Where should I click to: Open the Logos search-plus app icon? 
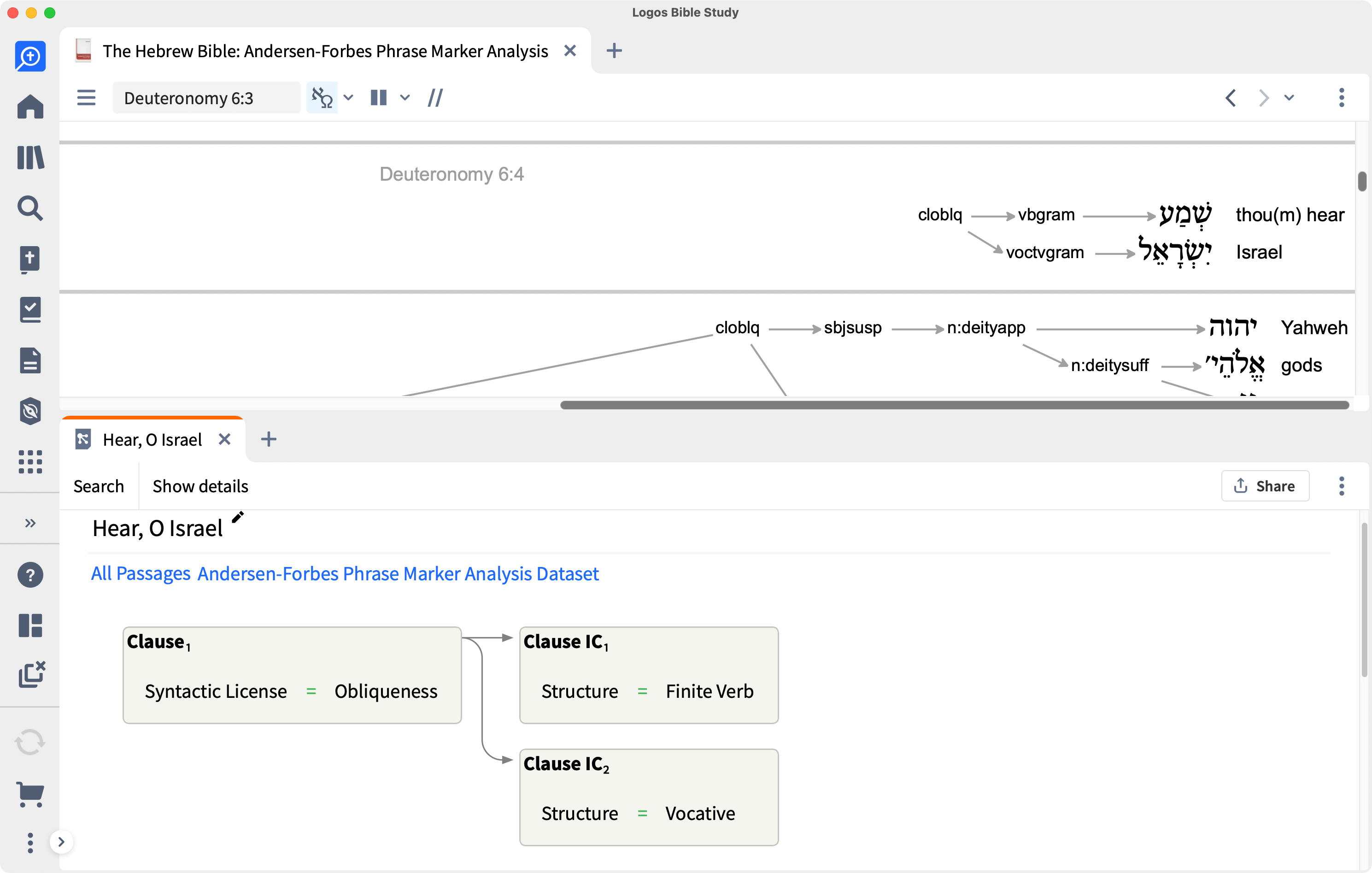pos(30,56)
